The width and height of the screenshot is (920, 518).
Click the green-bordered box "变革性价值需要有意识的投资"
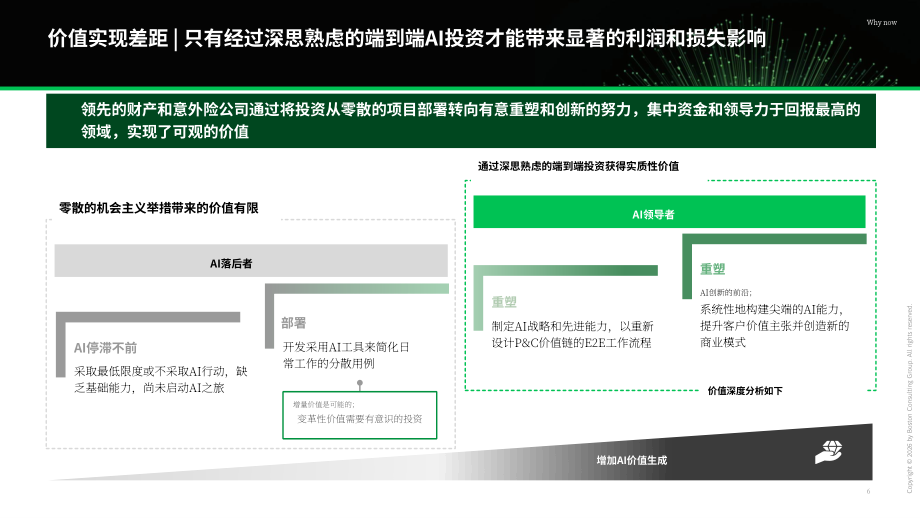(x=360, y=415)
